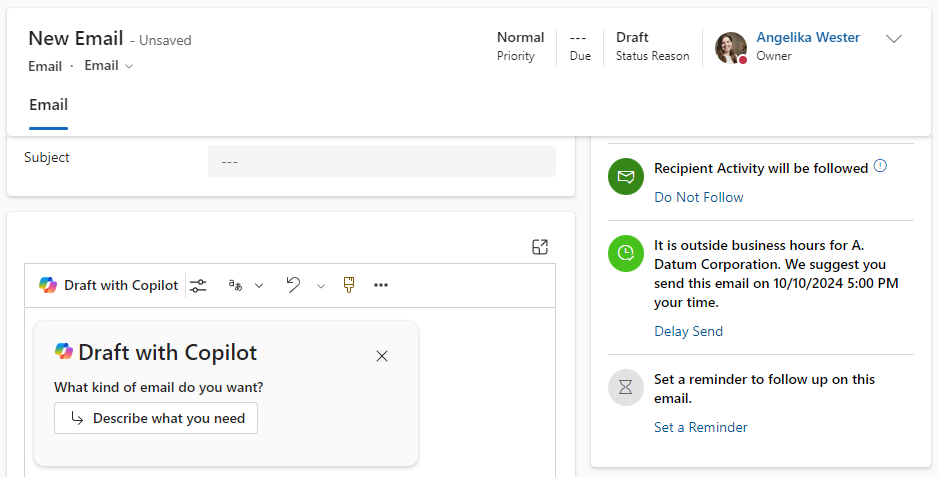938x477 pixels.
Task: Select the Email tab
Action: point(48,105)
